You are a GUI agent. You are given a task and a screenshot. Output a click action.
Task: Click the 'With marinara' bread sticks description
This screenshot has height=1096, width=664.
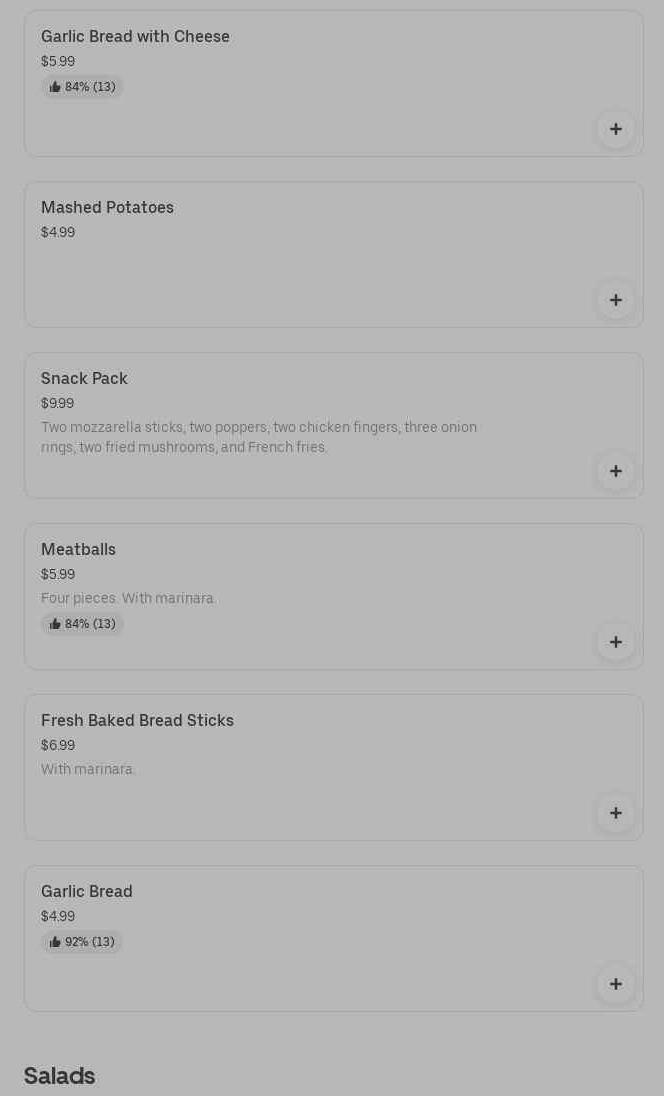point(88,769)
